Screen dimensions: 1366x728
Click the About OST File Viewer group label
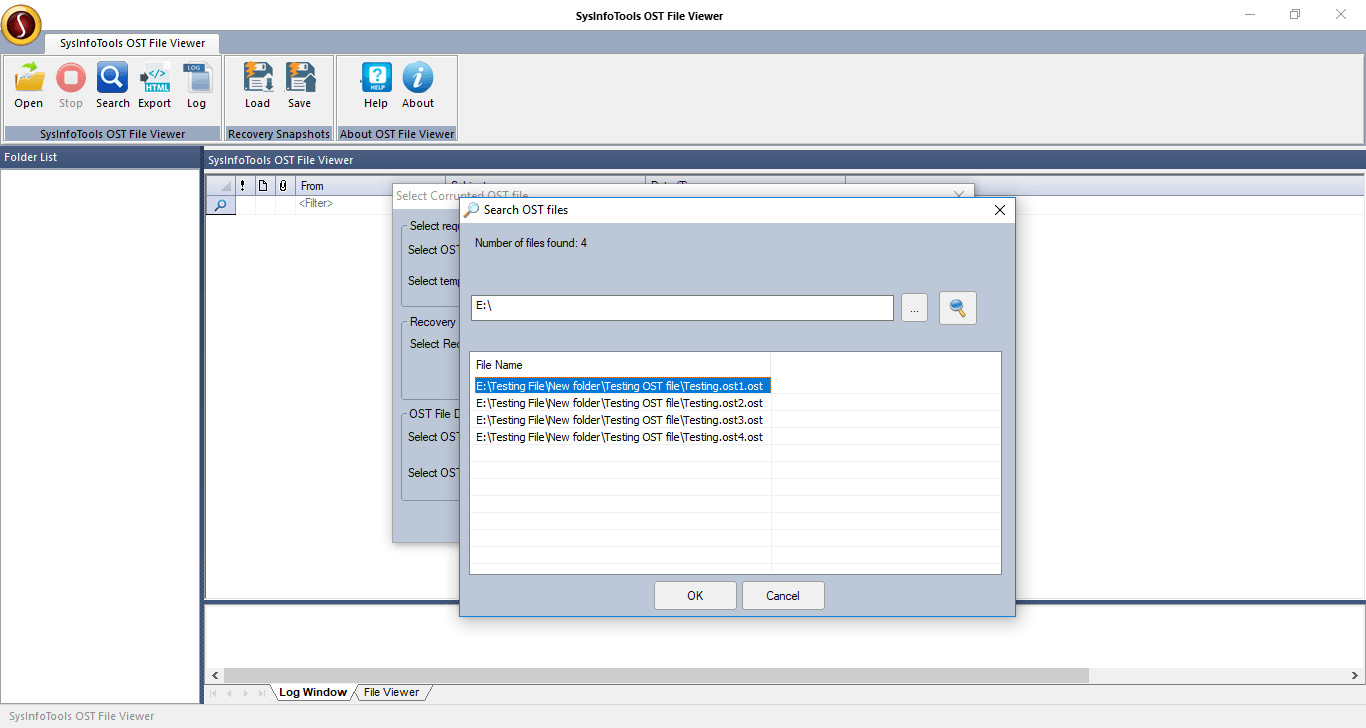point(397,134)
